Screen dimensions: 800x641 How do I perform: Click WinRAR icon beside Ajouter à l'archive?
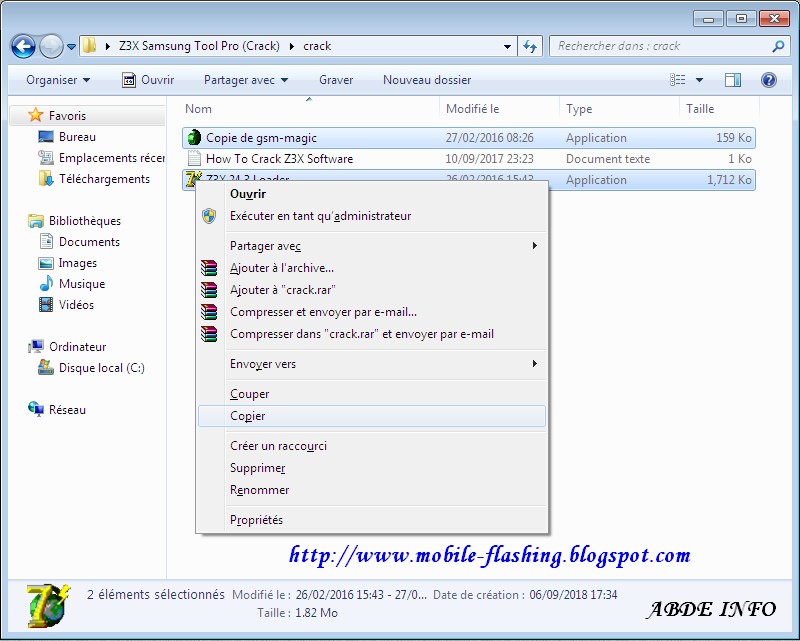click(x=209, y=268)
